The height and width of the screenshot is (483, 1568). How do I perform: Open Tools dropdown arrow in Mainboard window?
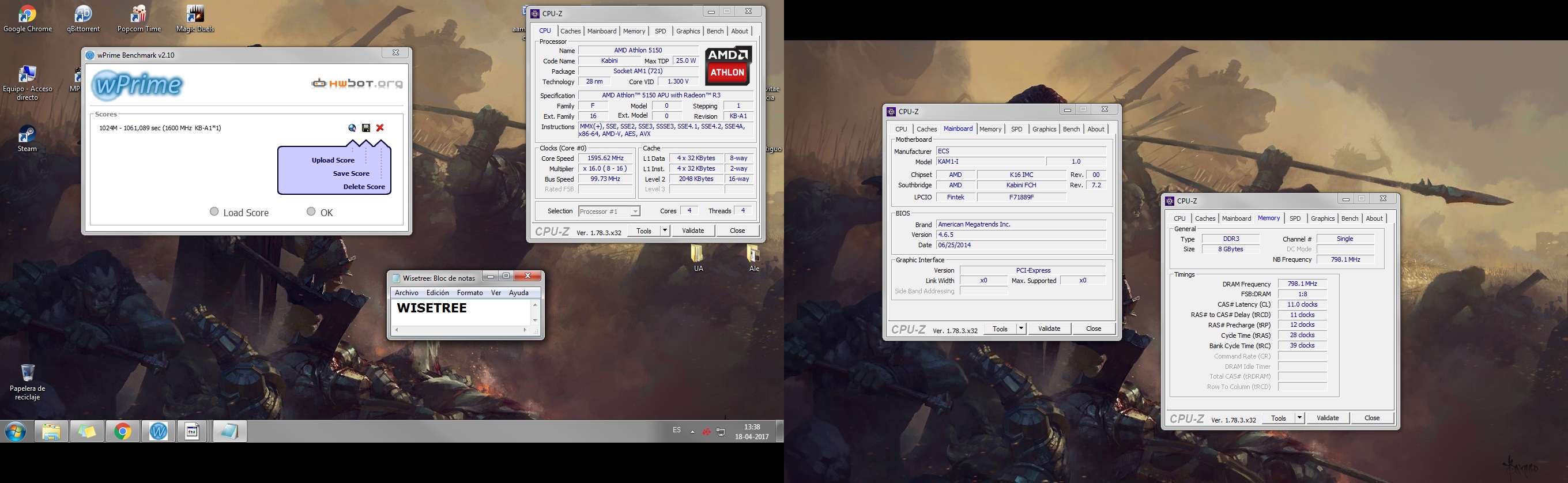[1021, 329]
